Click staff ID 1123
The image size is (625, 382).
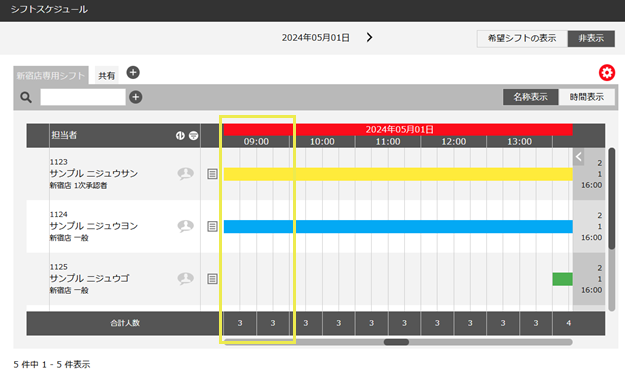click(x=59, y=162)
